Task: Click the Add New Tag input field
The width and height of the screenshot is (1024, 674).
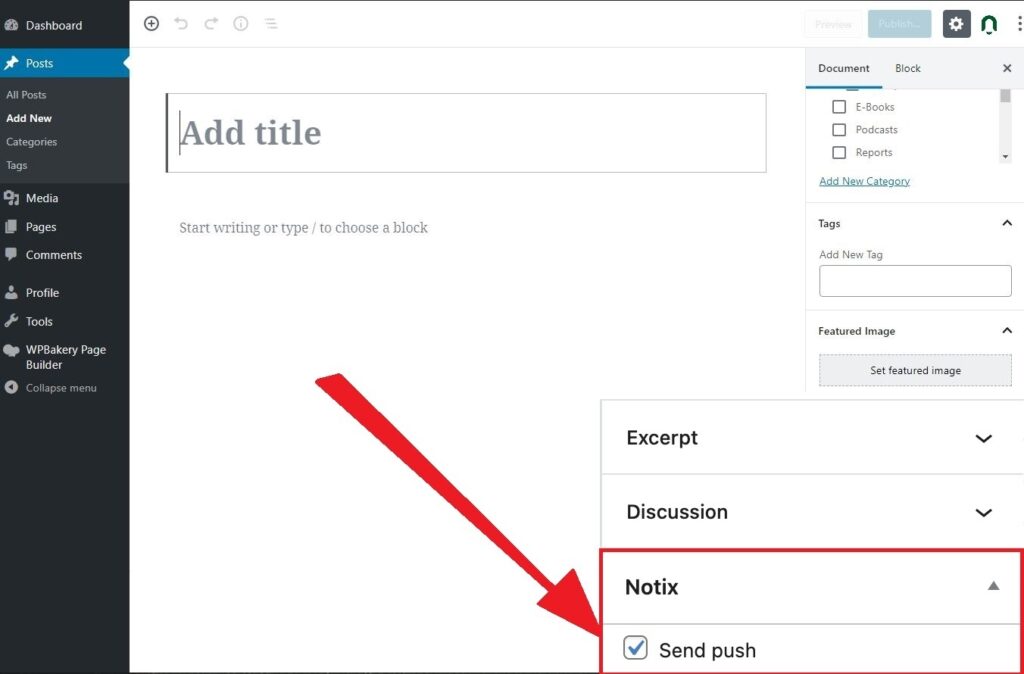Action: [915, 281]
